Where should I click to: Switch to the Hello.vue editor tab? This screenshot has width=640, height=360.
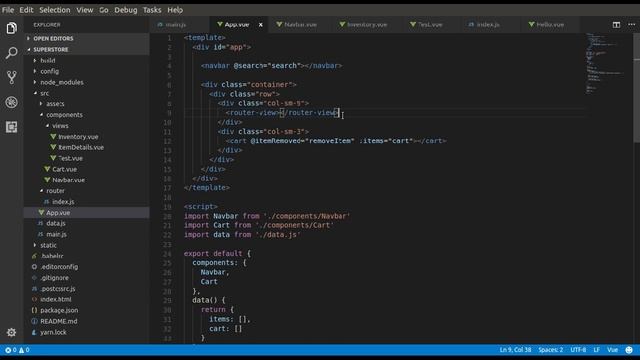pyautogui.click(x=550, y=25)
